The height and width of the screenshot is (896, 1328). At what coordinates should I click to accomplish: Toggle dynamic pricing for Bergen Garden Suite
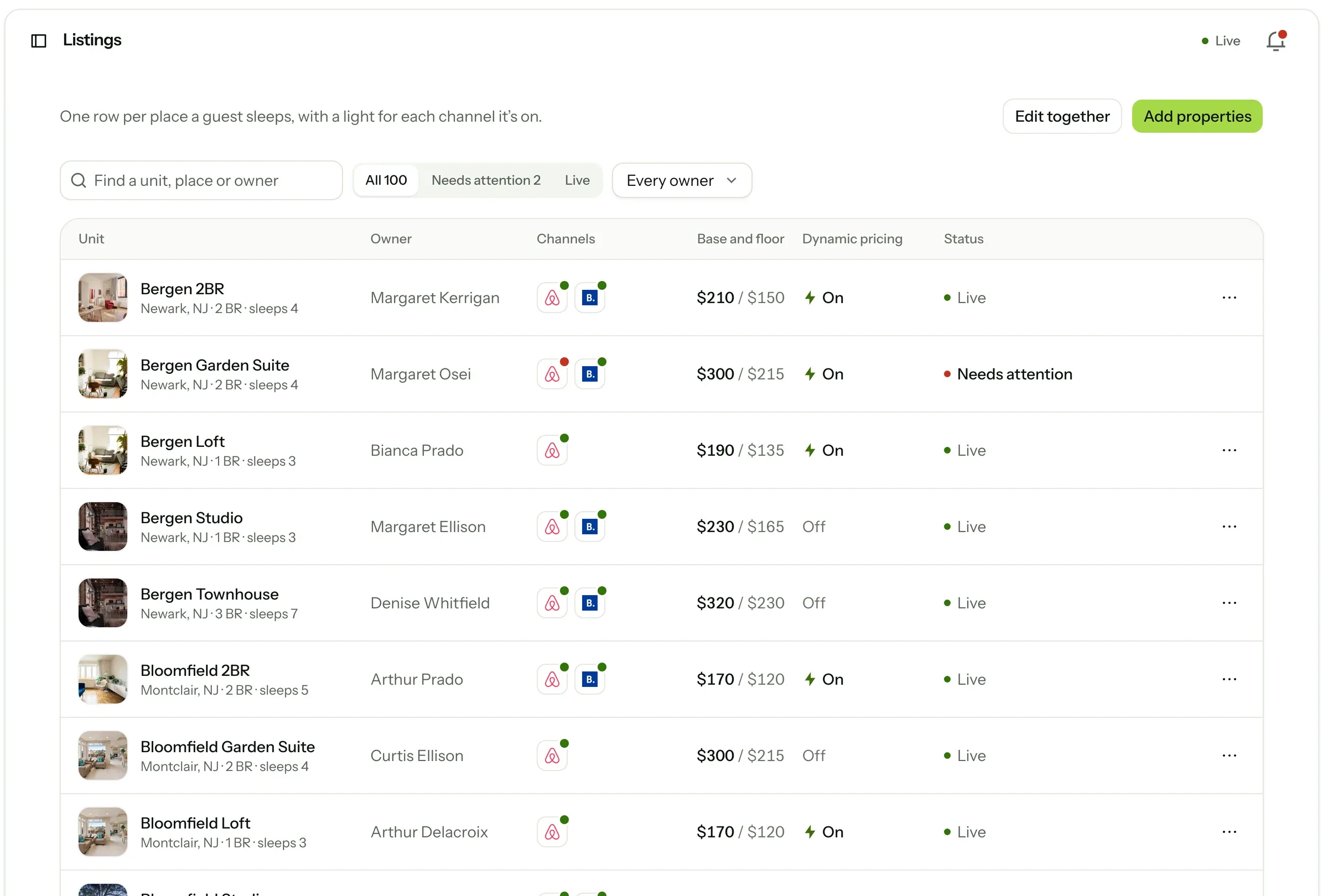[x=823, y=374]
